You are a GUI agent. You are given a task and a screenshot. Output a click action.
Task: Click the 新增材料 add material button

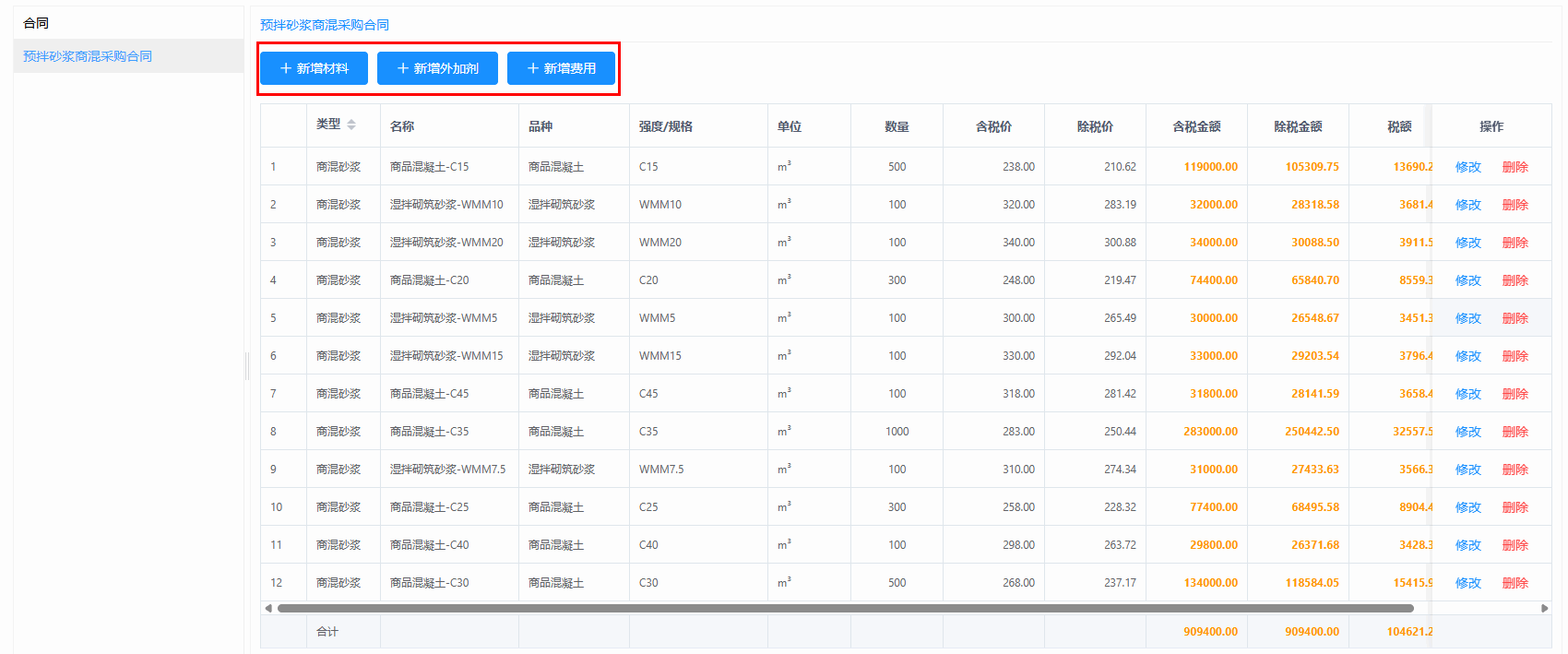(314, 68)
